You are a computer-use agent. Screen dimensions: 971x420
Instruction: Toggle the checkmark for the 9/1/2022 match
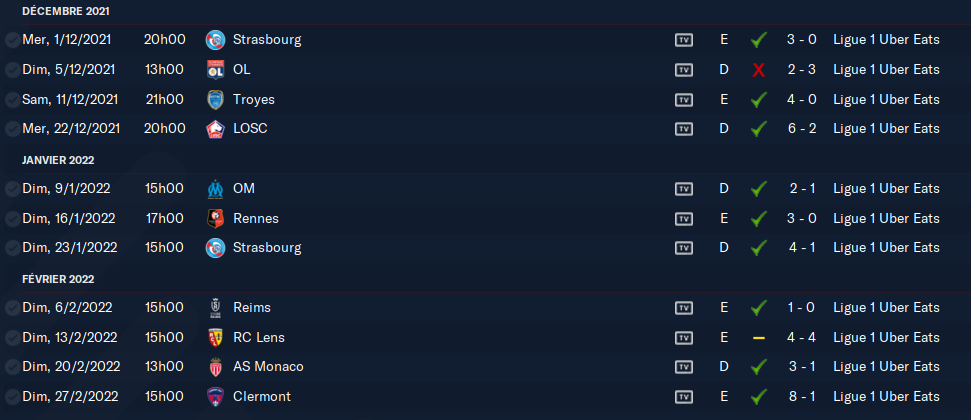(x=11, y=189)
